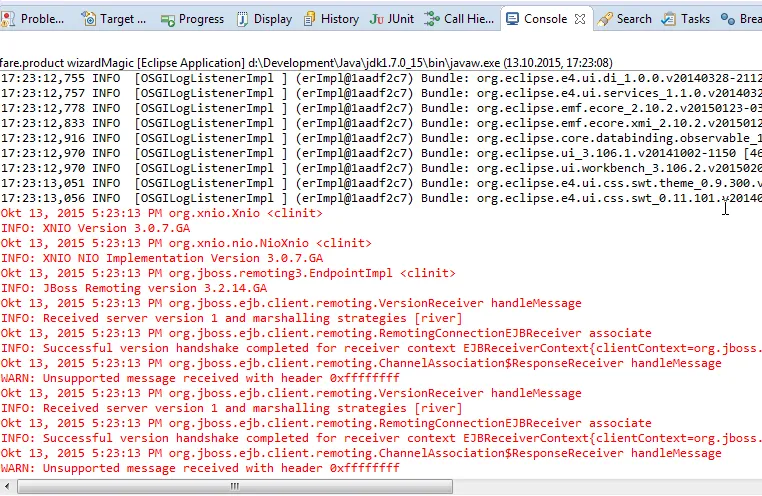The image size is (762, 496).
Task: Click the log line stamped 17:23:12,833
Action: click(x=381, y=123)
